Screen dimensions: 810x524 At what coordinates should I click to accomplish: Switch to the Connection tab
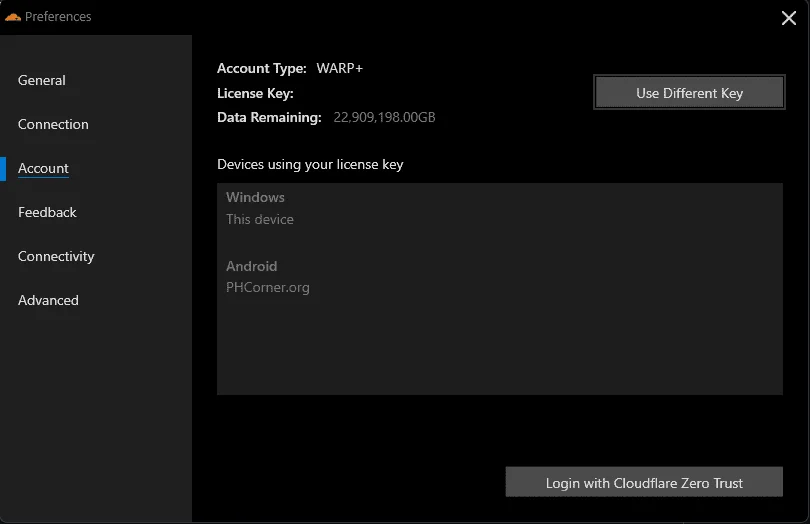(53, 124)
